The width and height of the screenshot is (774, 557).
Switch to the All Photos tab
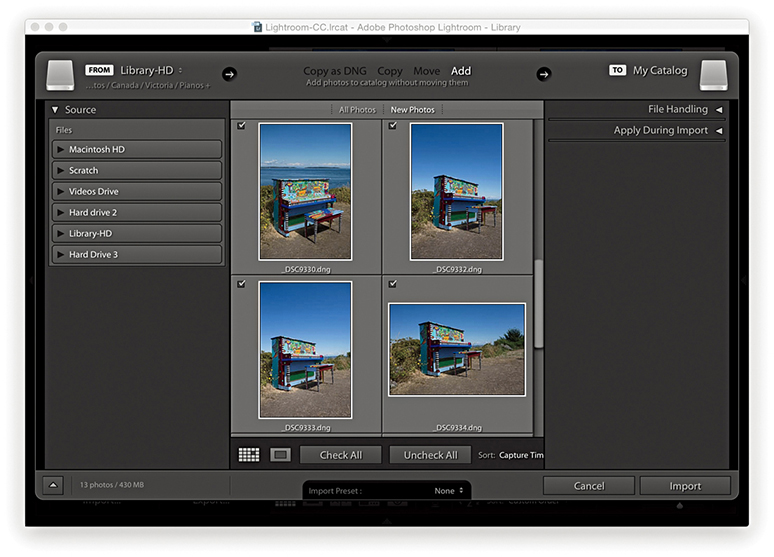pyautogui.click(x=357, y=109)
